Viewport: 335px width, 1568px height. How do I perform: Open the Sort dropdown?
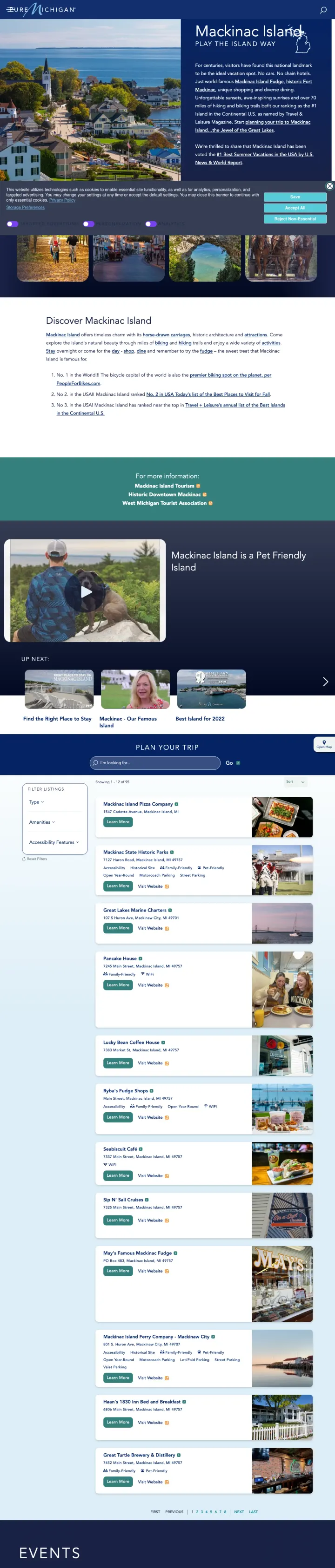(x=295, y=782)
